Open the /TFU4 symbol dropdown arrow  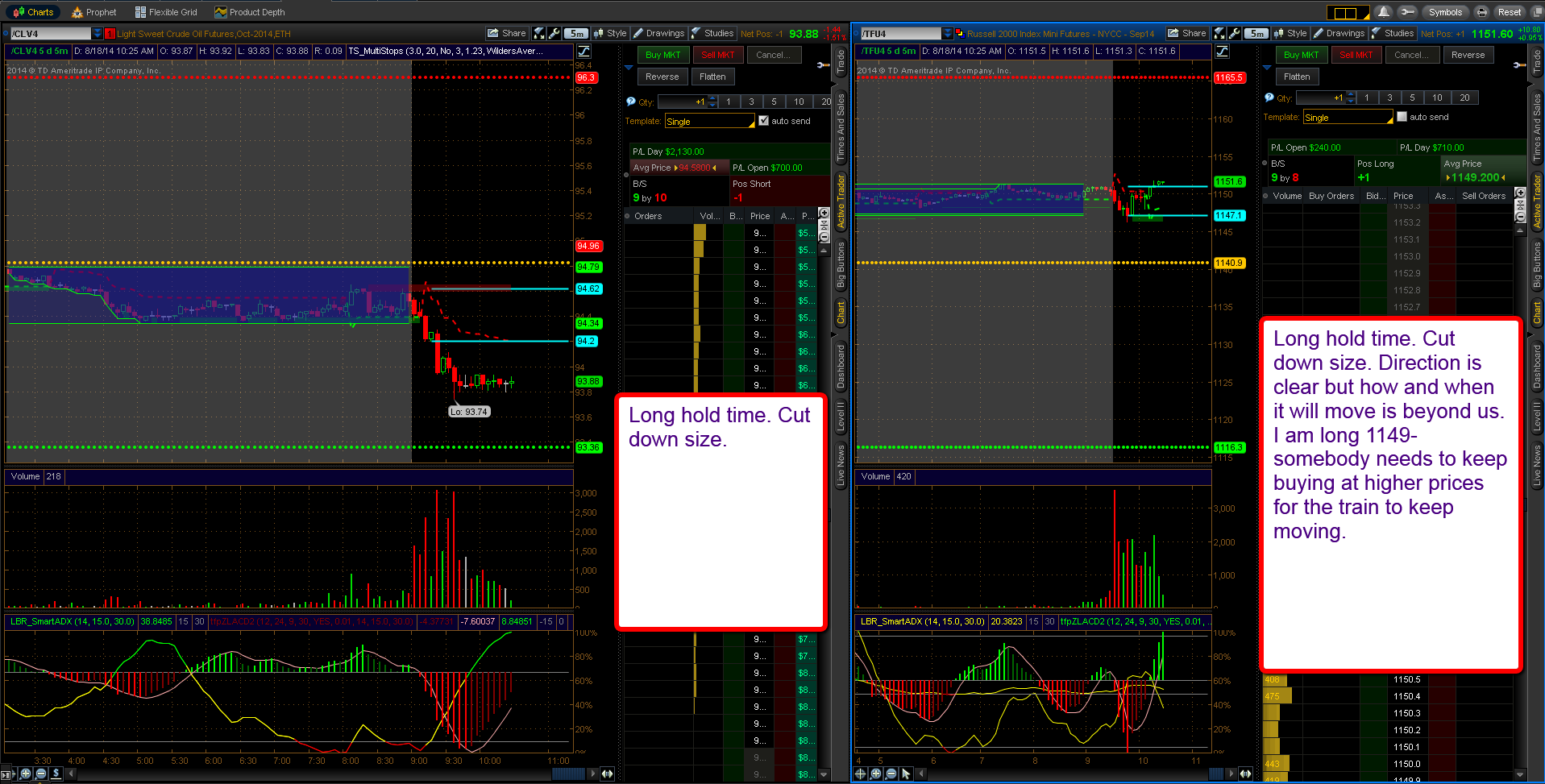click(948, 33)
